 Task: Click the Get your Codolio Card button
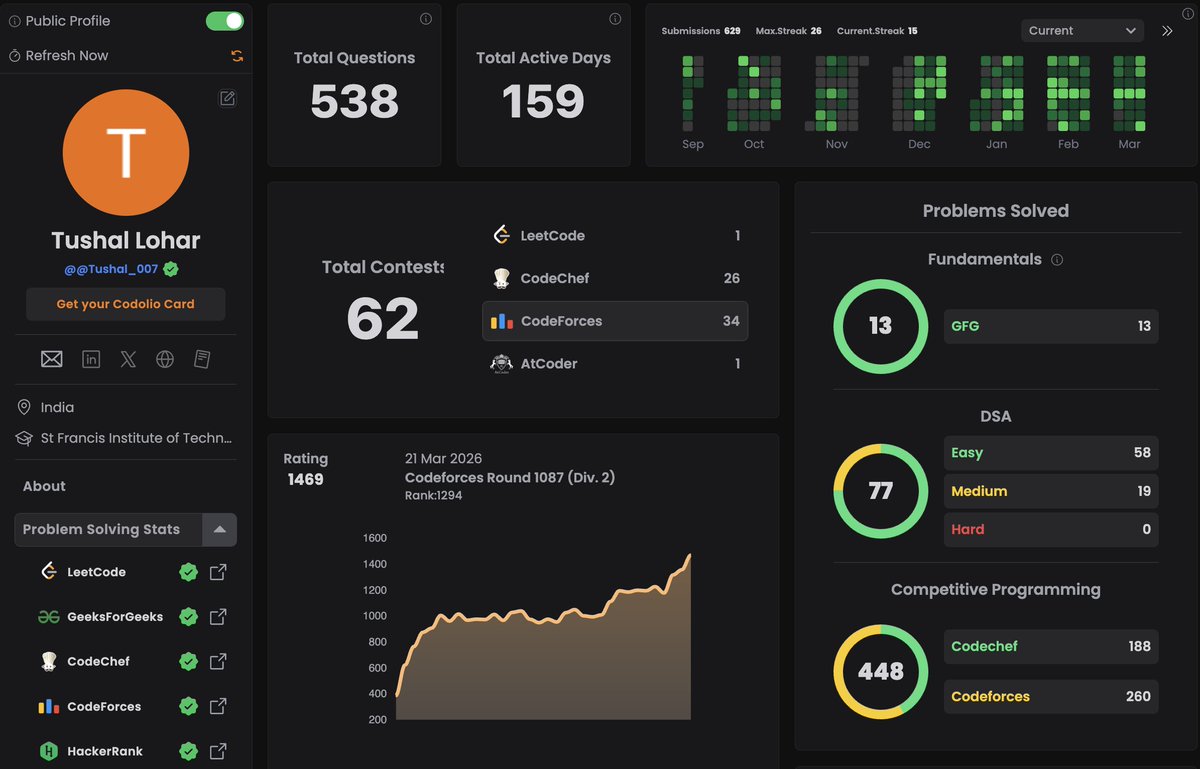pyautogui.click(x=126, y=304)
